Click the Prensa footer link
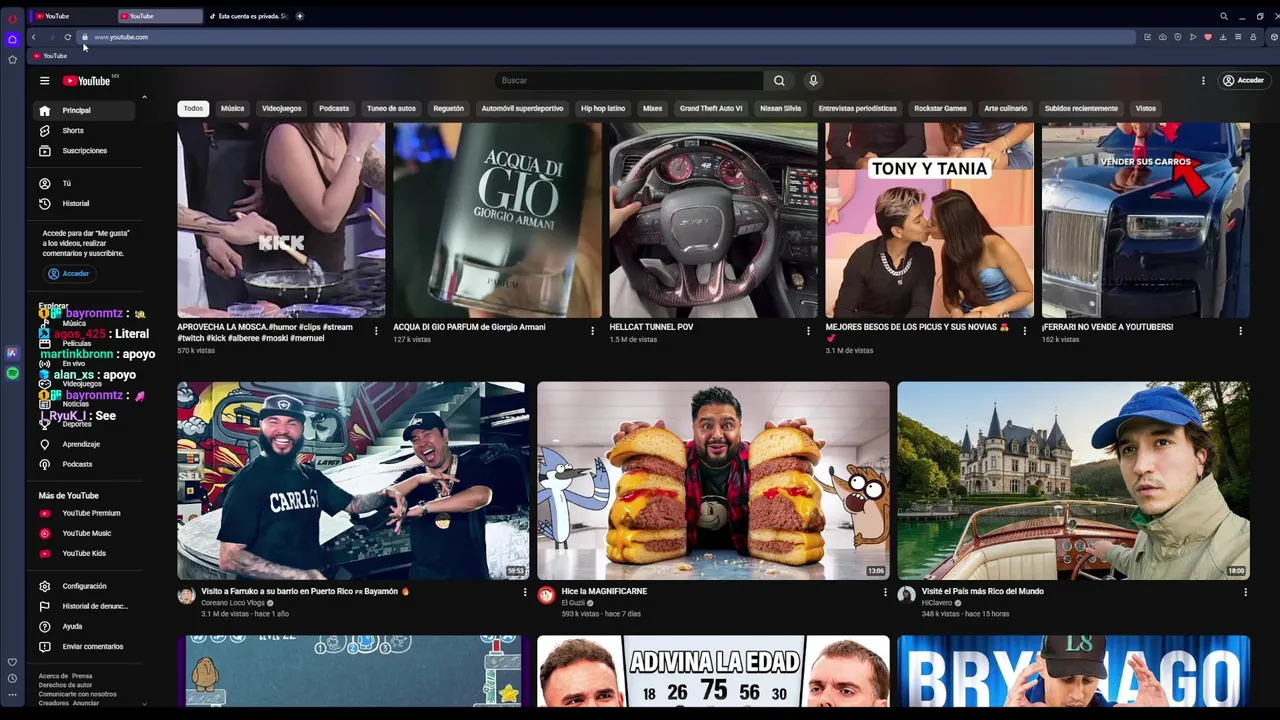Image resolution: width=1280 pixels, height=720 pixels. (82, 676)
